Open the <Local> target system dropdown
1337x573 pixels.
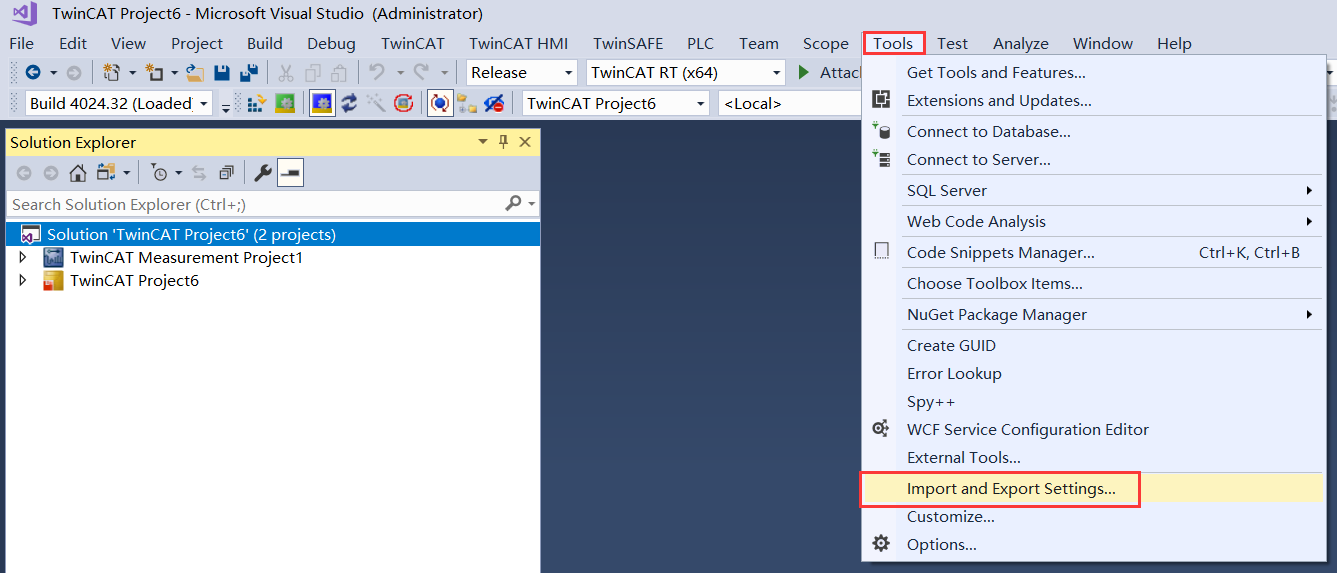pos(789,103)
